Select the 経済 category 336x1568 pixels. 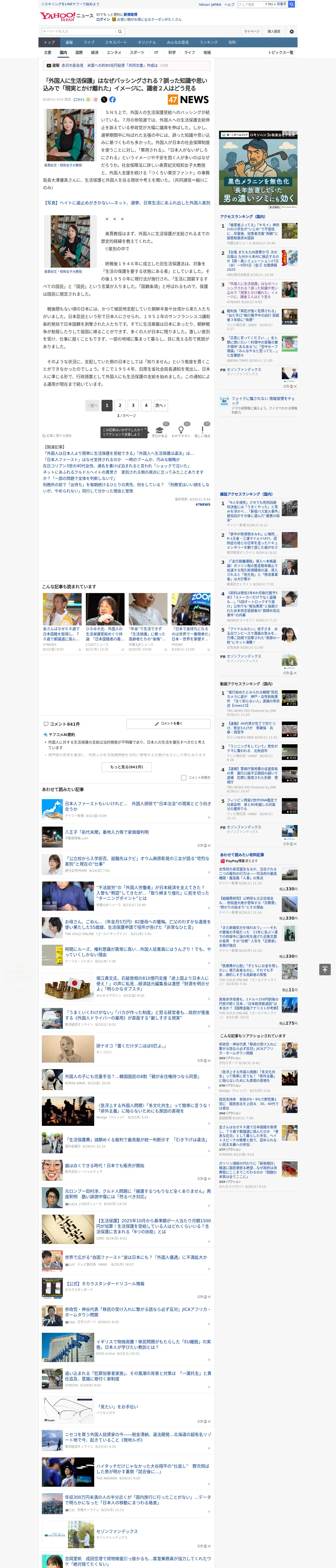(94, 52)
